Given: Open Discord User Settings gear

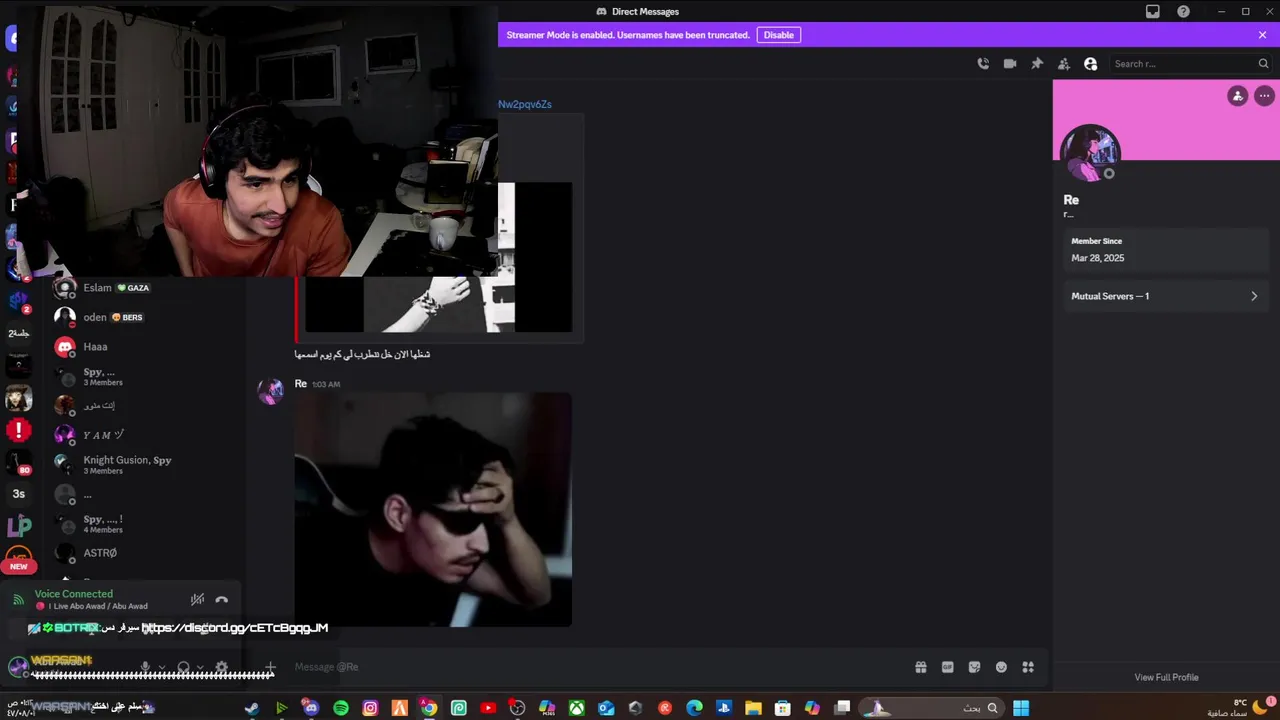Looking at the screenshot, I should pyautogui.click(x=222, y=667).
